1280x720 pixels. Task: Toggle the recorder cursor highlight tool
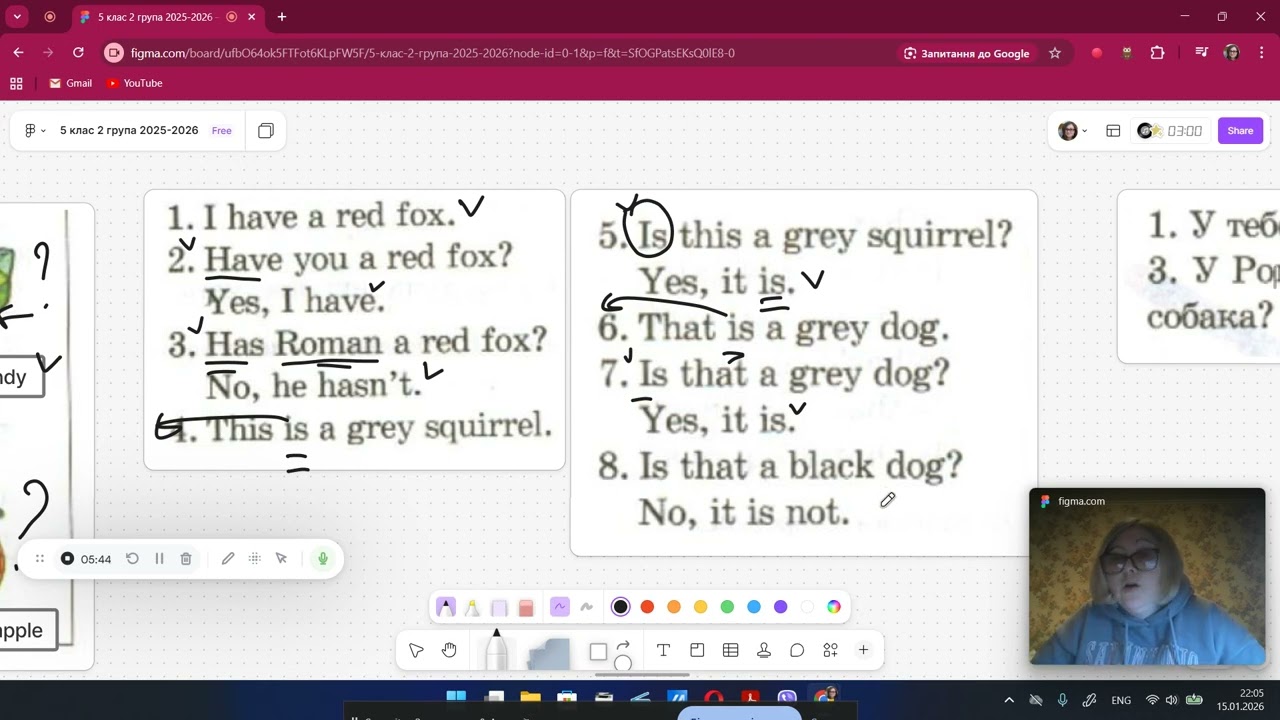[281, 559]
